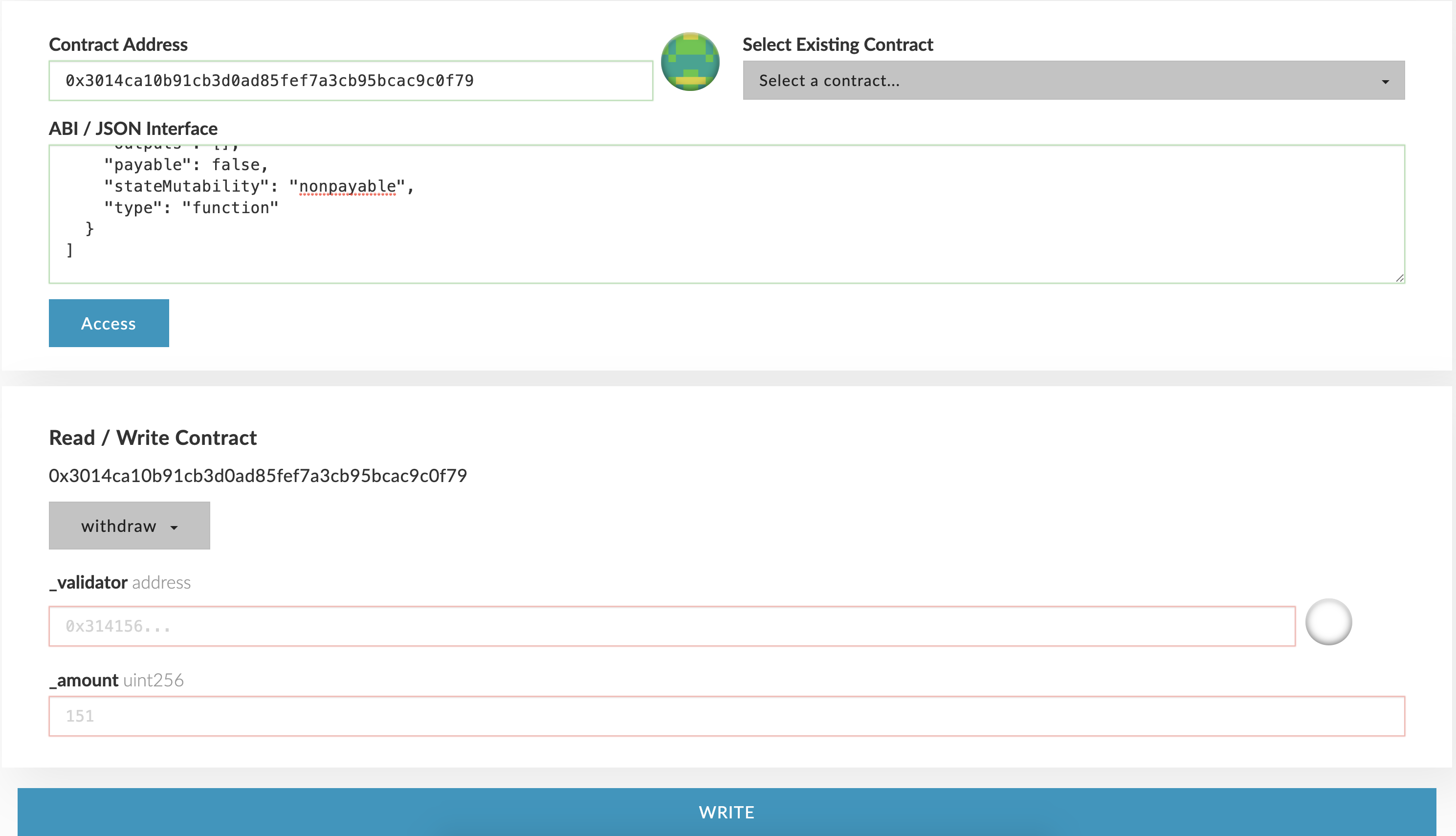Click the caret arrow in Select a contract
The image size is (1456, 836).
tap(1385, 82)
